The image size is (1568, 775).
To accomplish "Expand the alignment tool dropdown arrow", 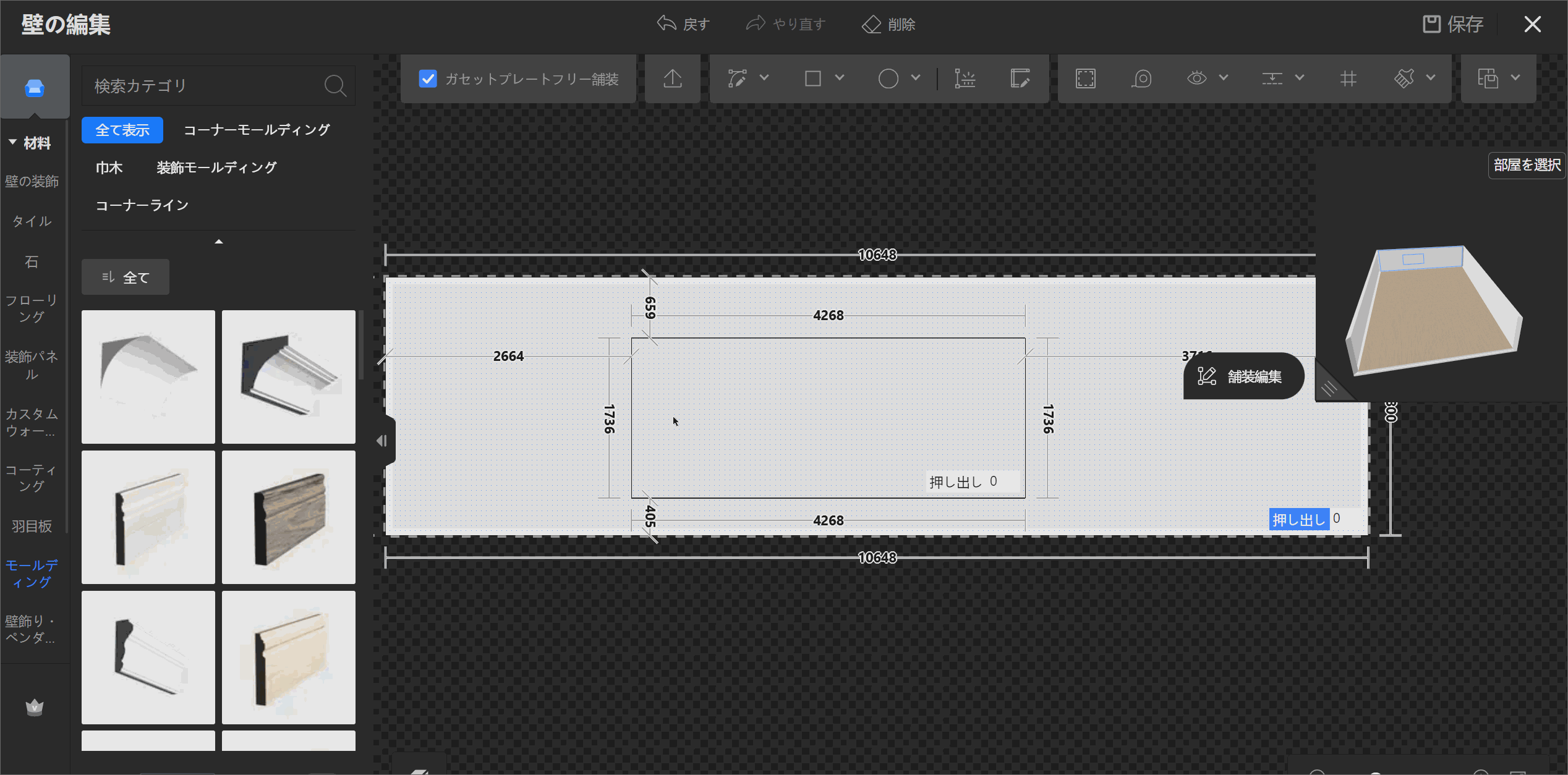I will click(x=1299, y=78).
